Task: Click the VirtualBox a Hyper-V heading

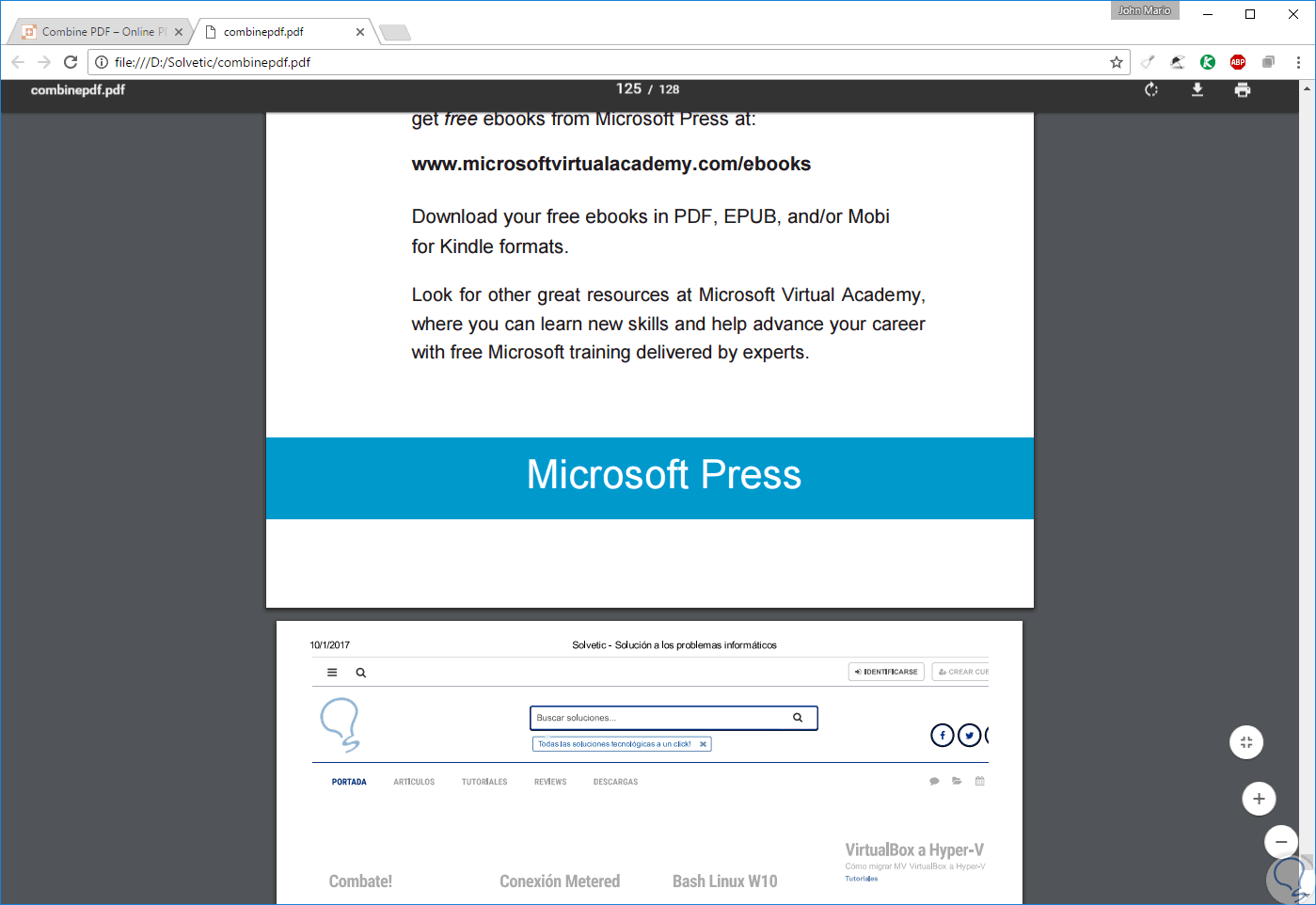Action: [x=914, y=850]
